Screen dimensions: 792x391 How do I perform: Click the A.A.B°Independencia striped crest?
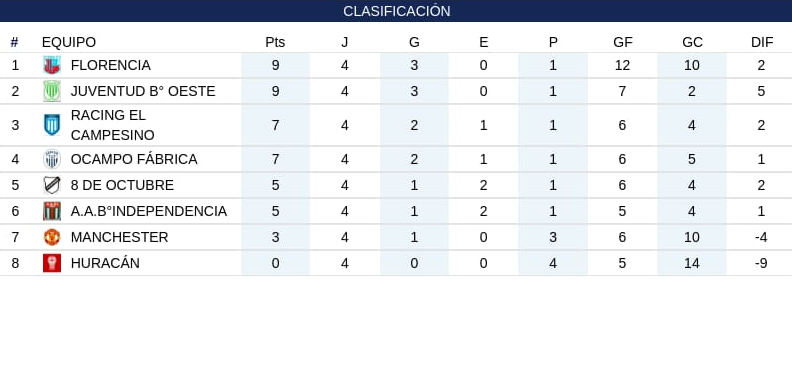click(52, 211)
